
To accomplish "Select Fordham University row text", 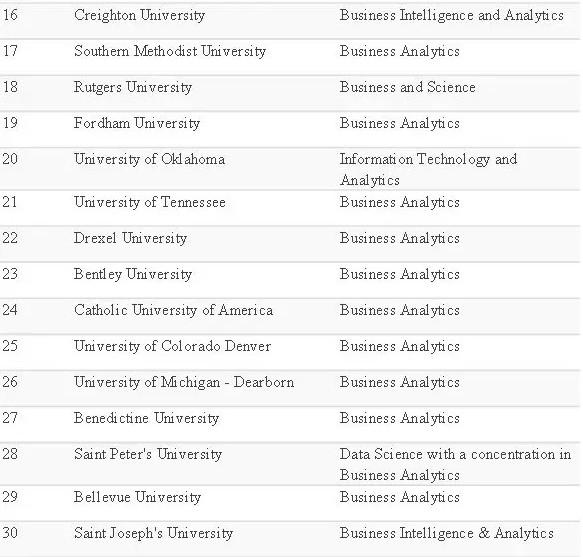I will (x=137, y=124).
